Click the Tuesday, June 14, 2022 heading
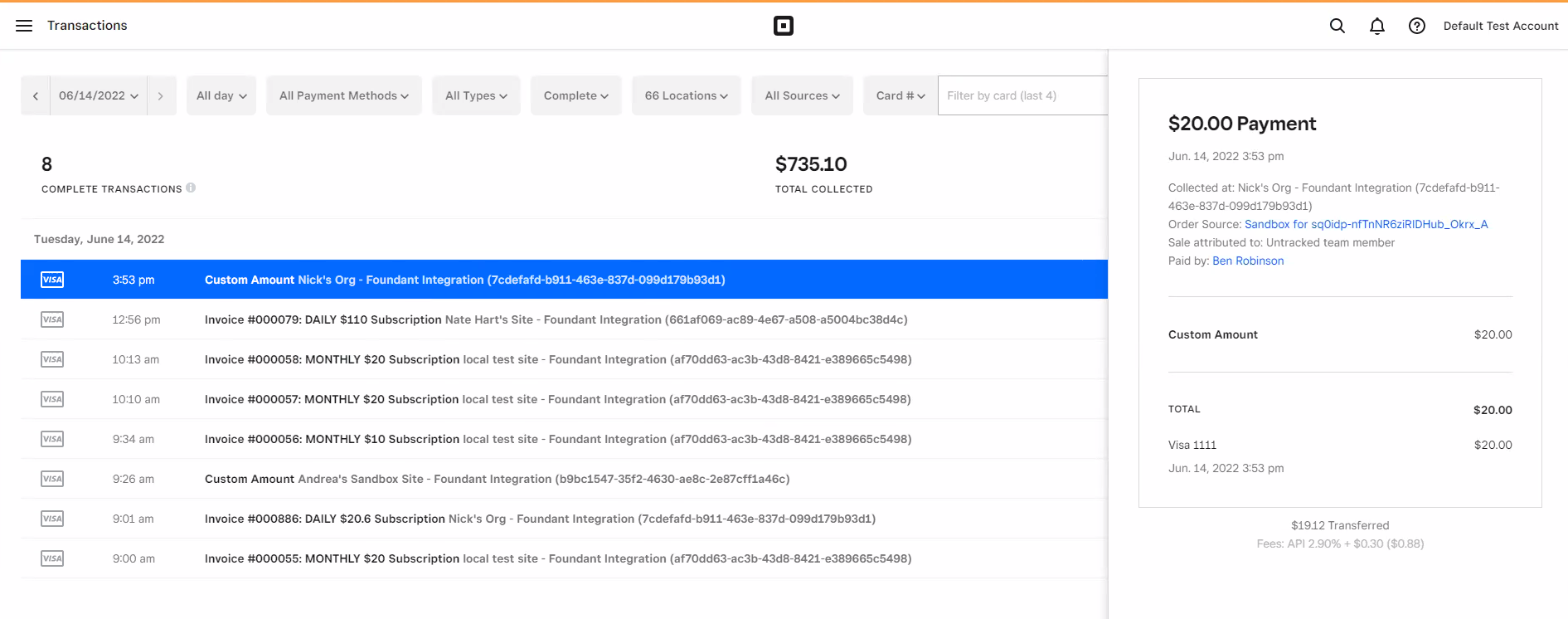Viewport: 1568px width, 619px height. (x=99, y=239)
